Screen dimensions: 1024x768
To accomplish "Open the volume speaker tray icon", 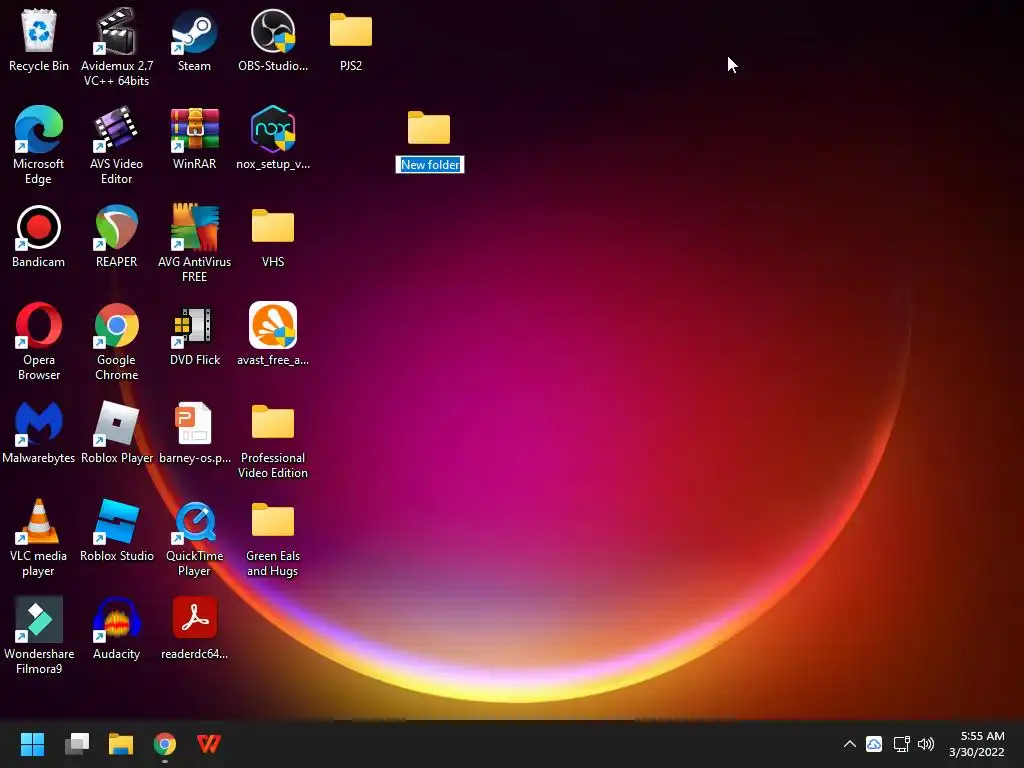I will point(926,744).
